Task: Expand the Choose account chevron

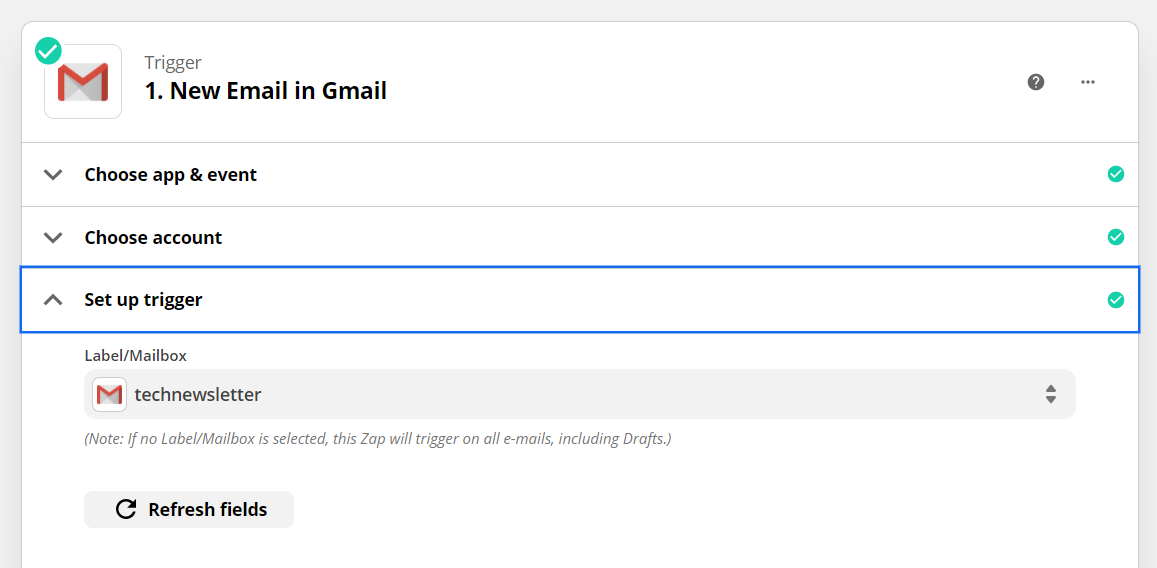Action: pyautogui.click(x=54, y=238)
